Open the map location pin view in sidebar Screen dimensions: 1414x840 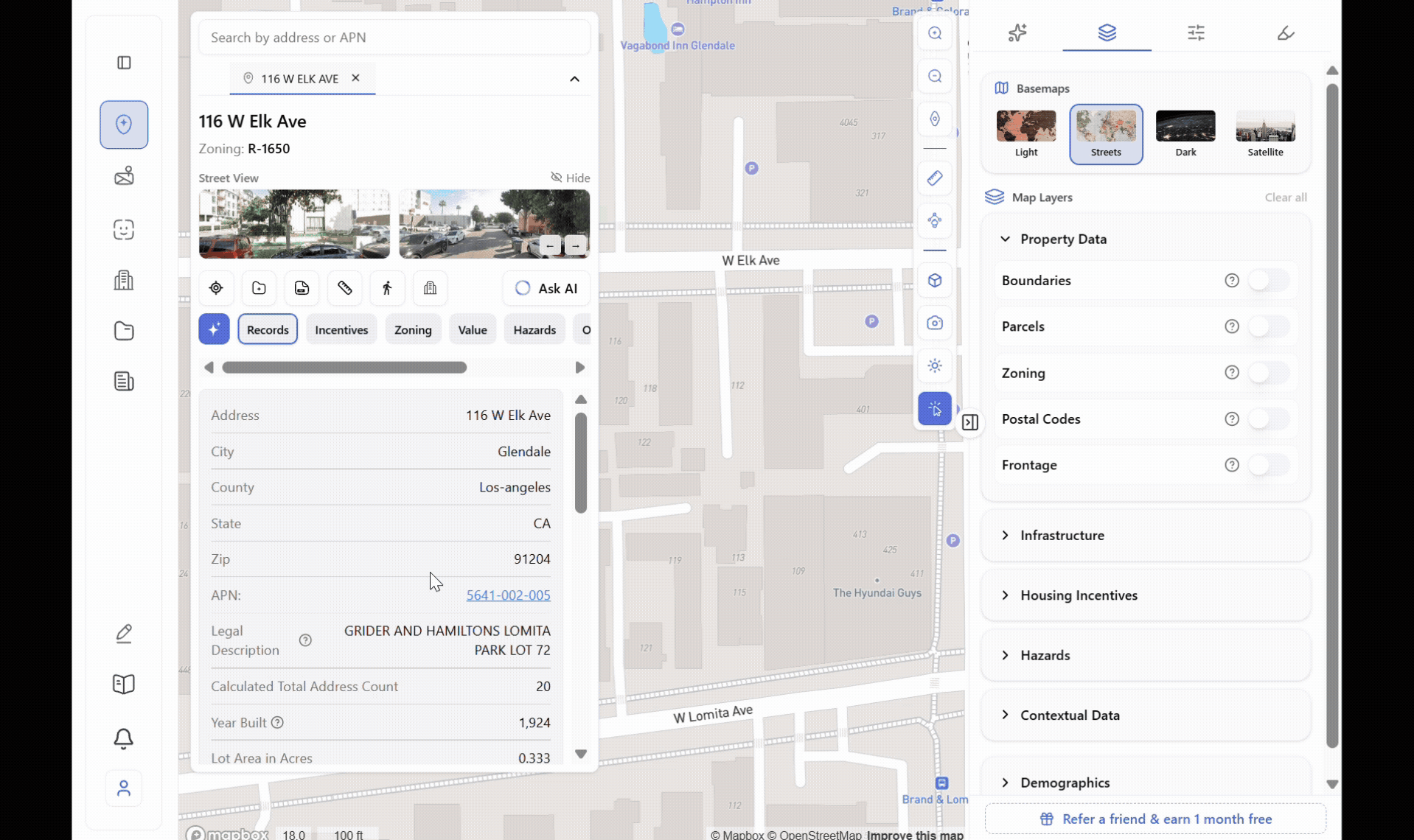(x=124, y=125)
